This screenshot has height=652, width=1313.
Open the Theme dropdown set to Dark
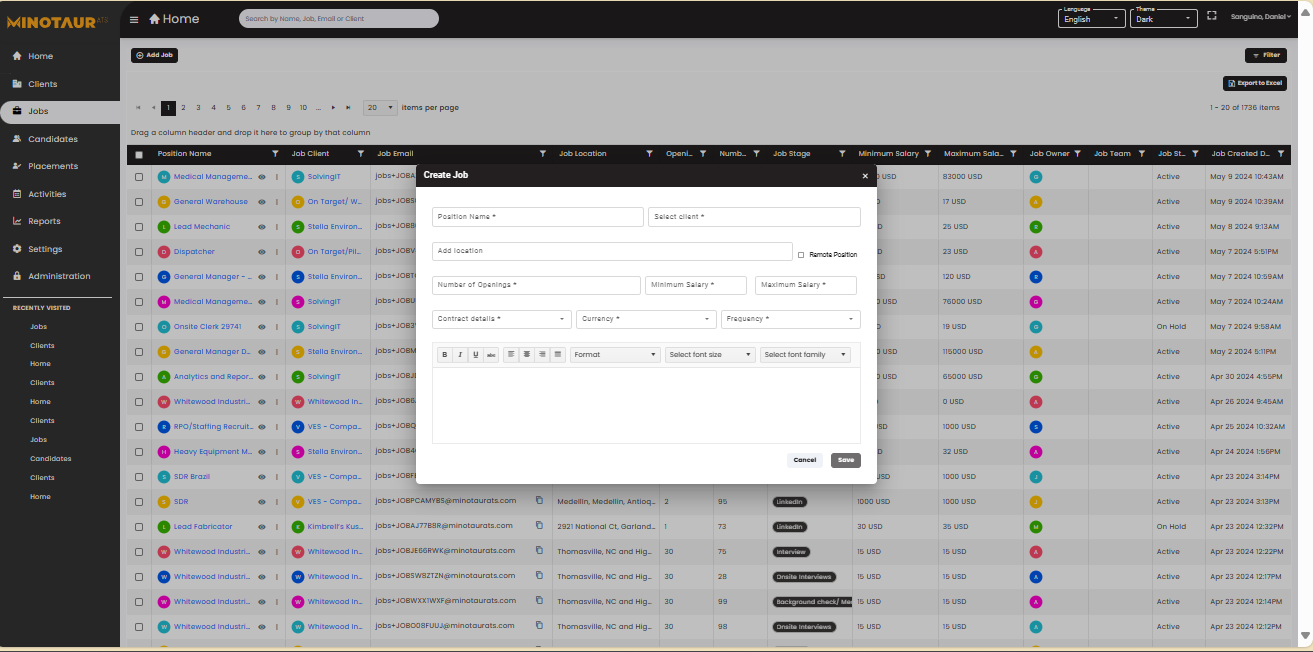(x=1163, y=18)
